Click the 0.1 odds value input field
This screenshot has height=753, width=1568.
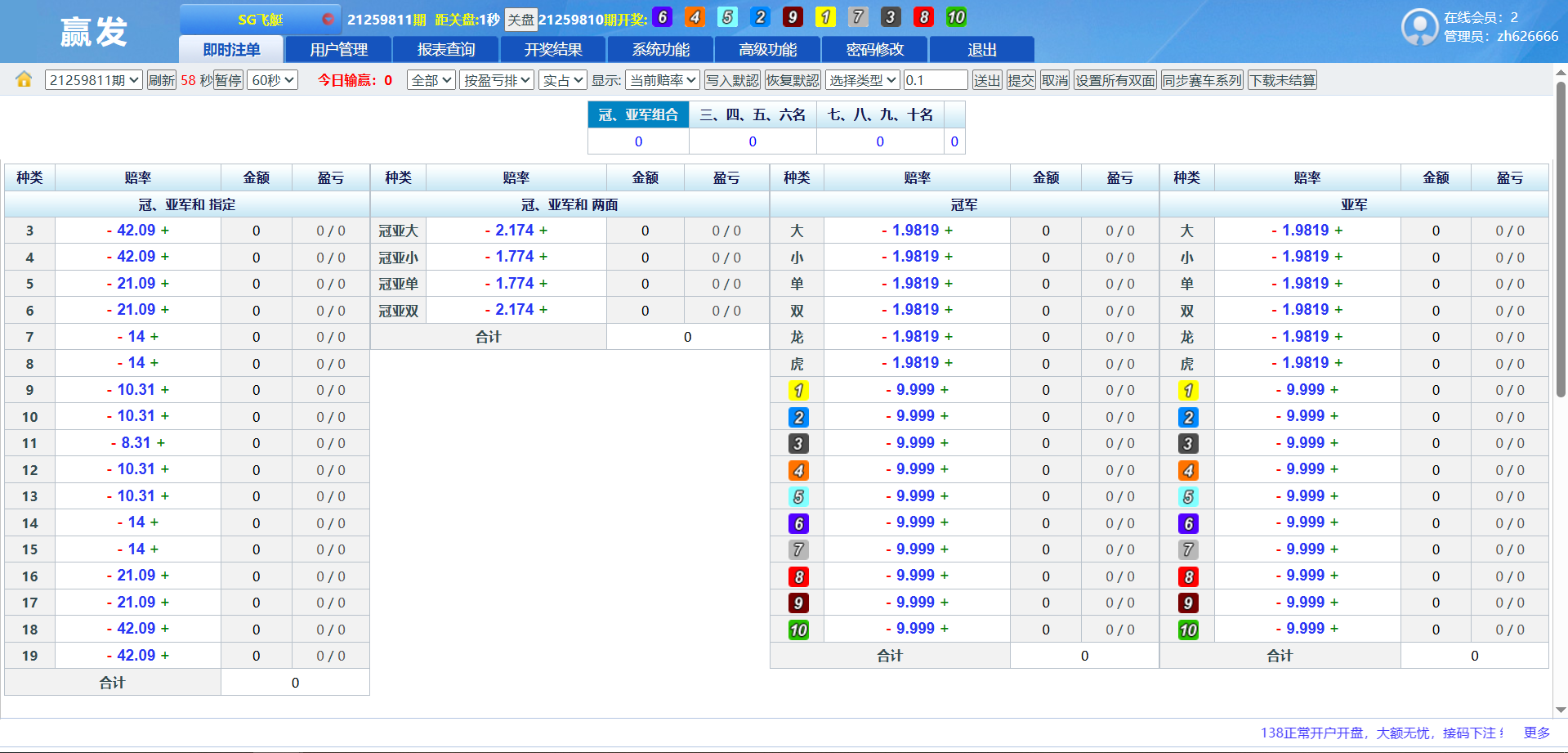click(x=935, y=80)
